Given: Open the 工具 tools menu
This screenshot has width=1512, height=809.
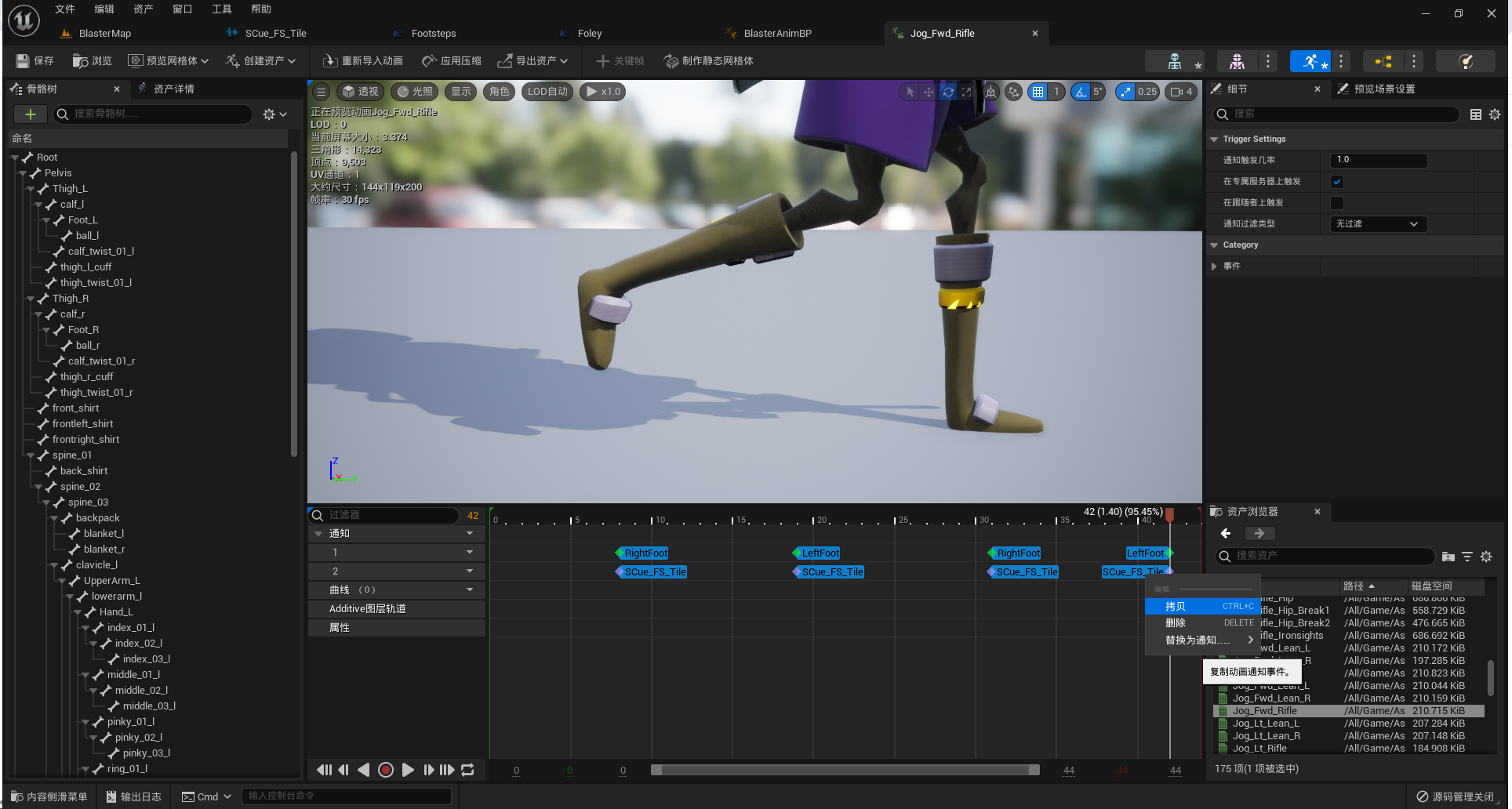Looking at the screenshot, I should [222, 9].
